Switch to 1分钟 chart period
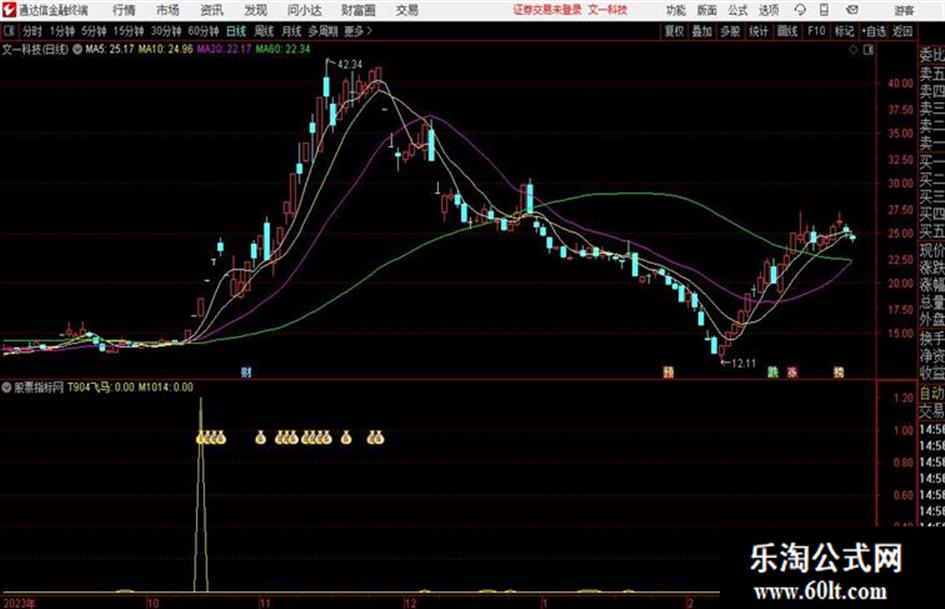Screen dimensions: 945x609 (62, 31)
